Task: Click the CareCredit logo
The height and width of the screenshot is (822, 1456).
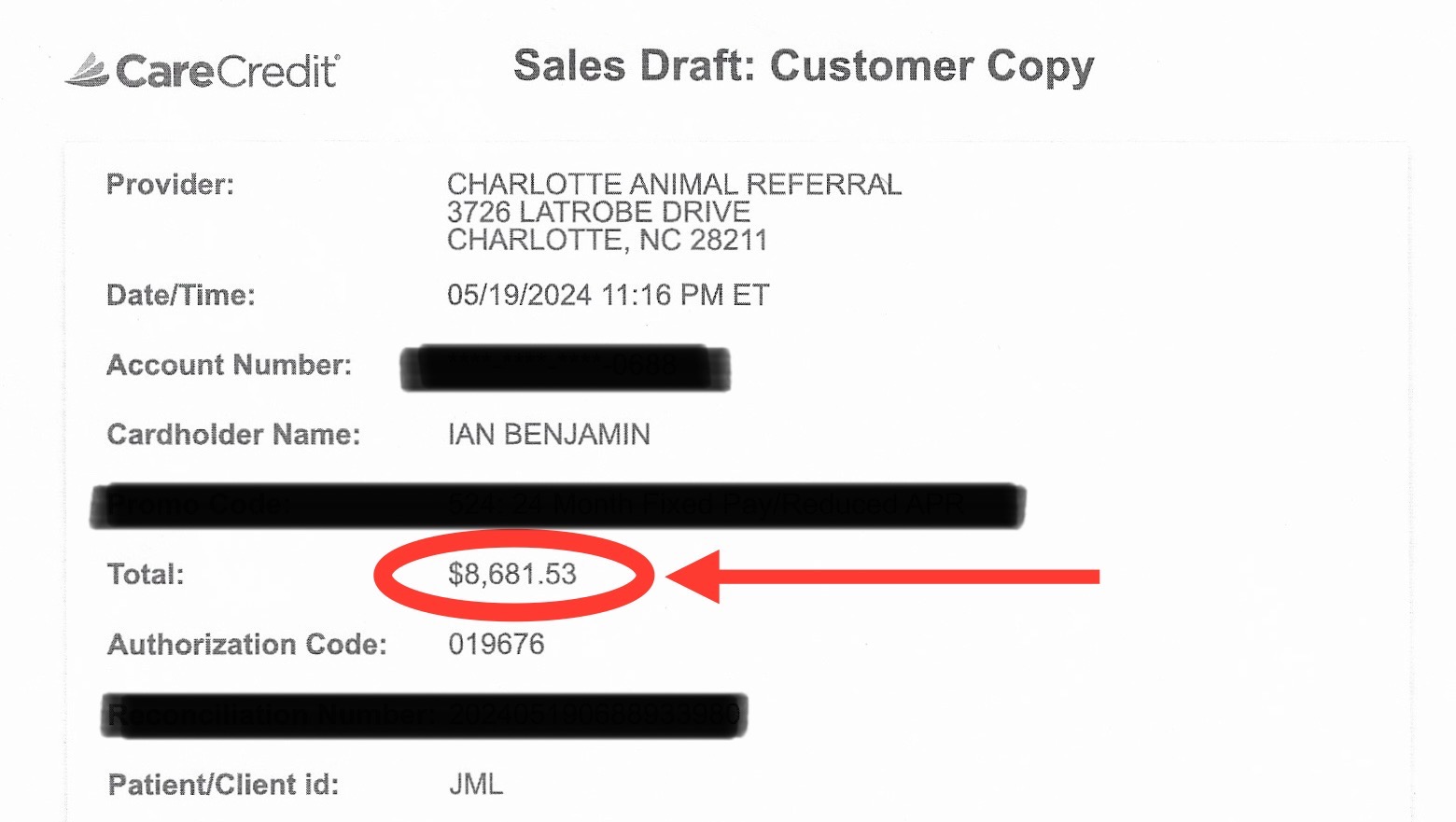Action: [x=203, y=71]
